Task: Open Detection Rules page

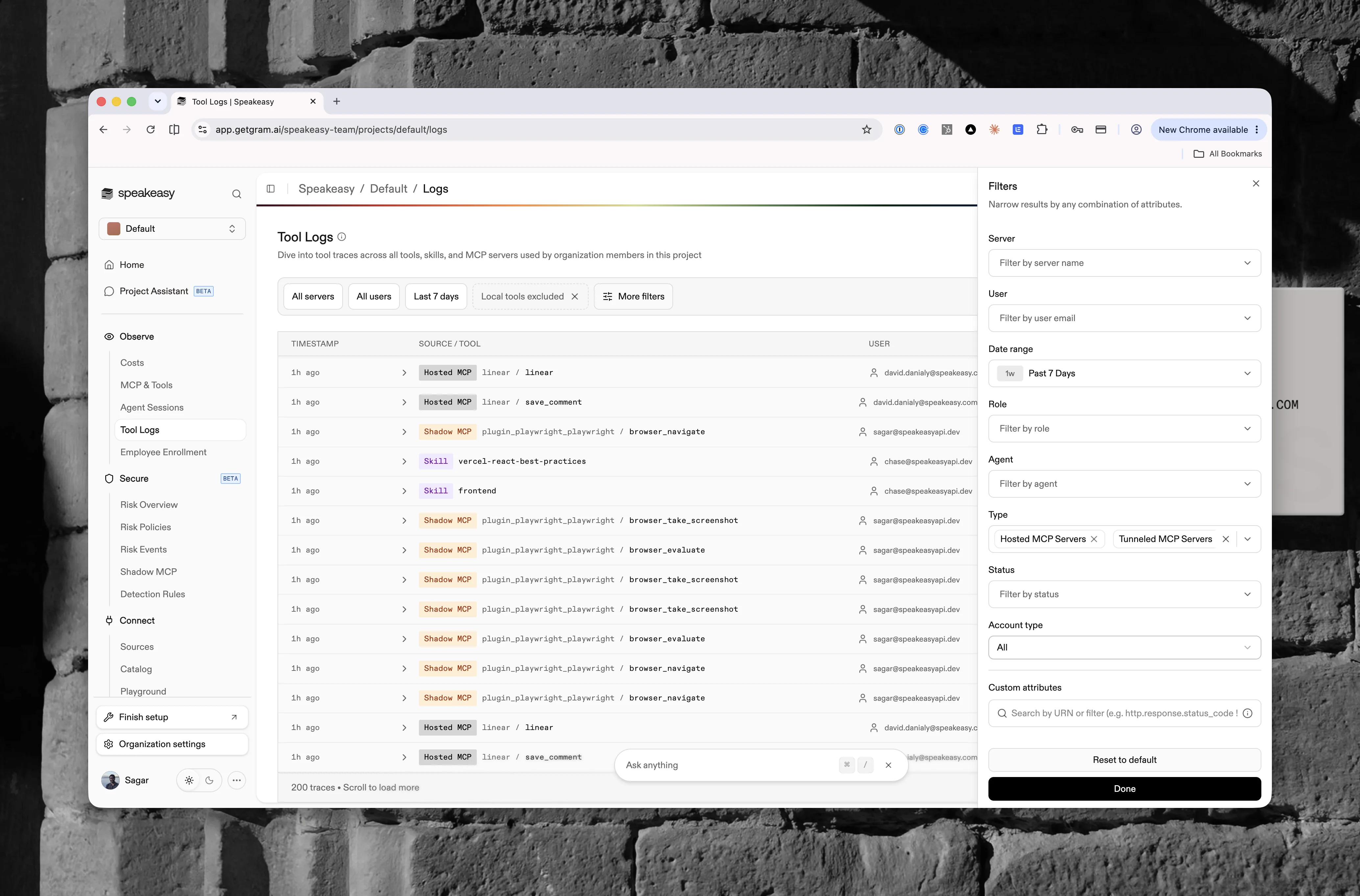Action: (x=153, y=594)
